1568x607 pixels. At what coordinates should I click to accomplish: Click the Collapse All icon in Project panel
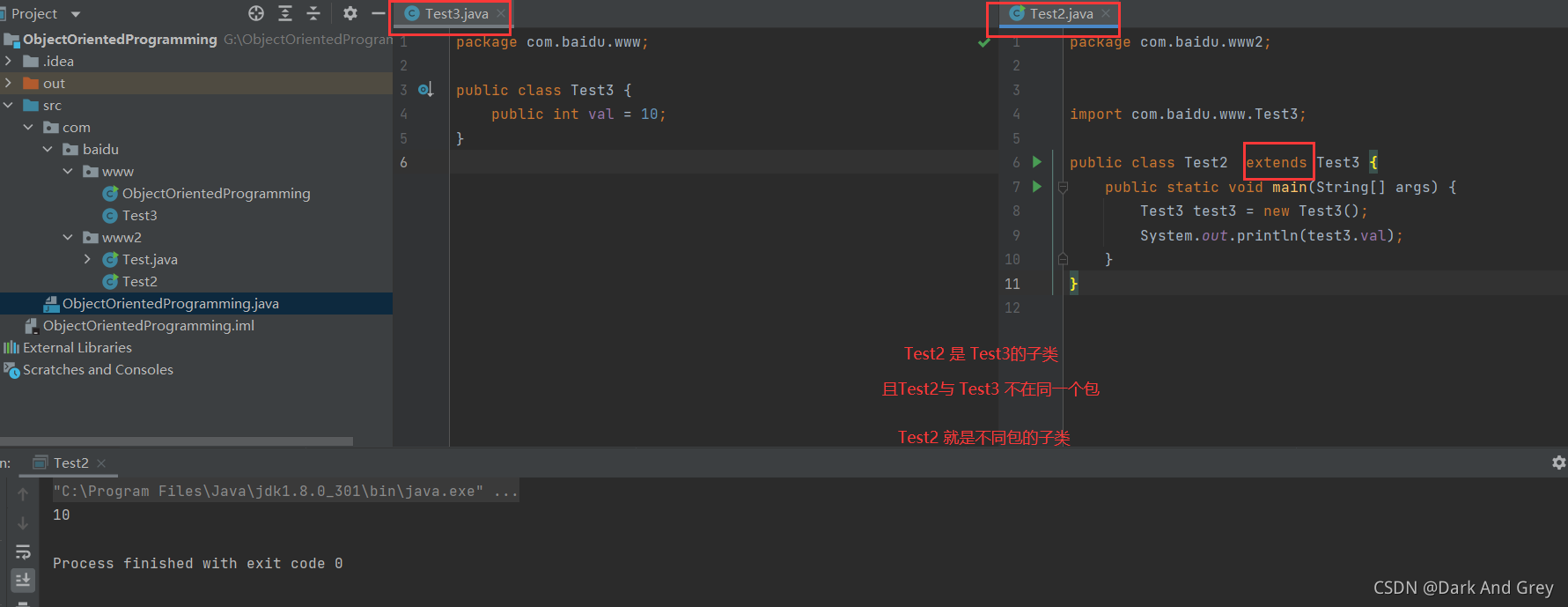(313, 13)
